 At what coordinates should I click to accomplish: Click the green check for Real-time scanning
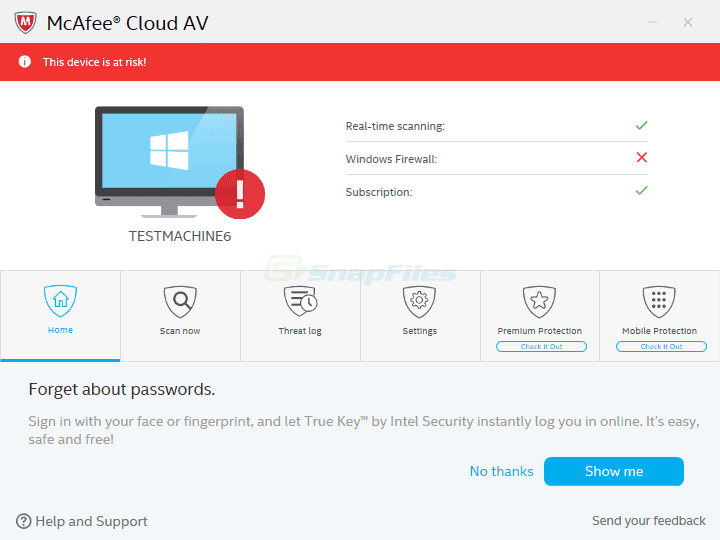(x=641, y=125)
